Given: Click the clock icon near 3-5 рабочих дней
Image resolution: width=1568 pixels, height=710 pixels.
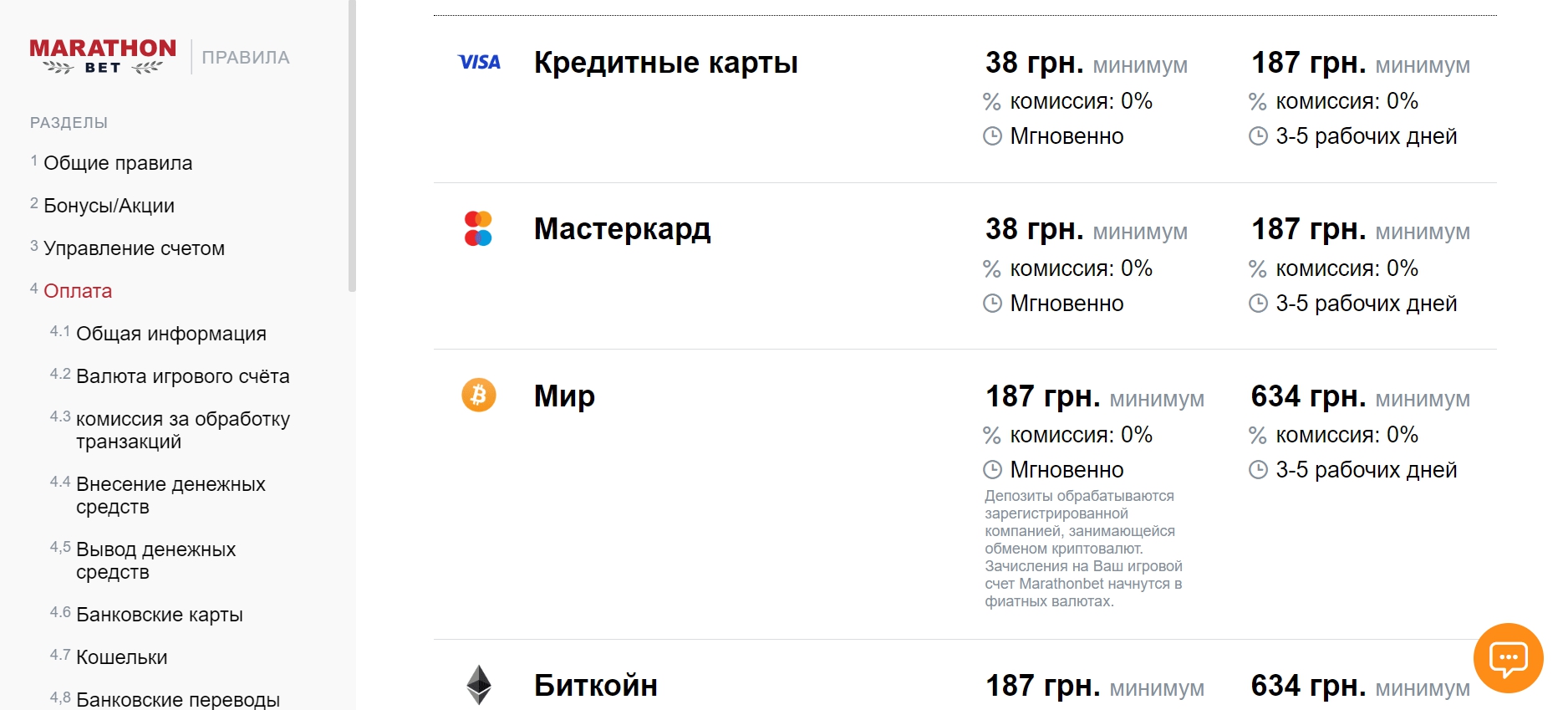Looking at the screenshot, I should [1256, 135].
